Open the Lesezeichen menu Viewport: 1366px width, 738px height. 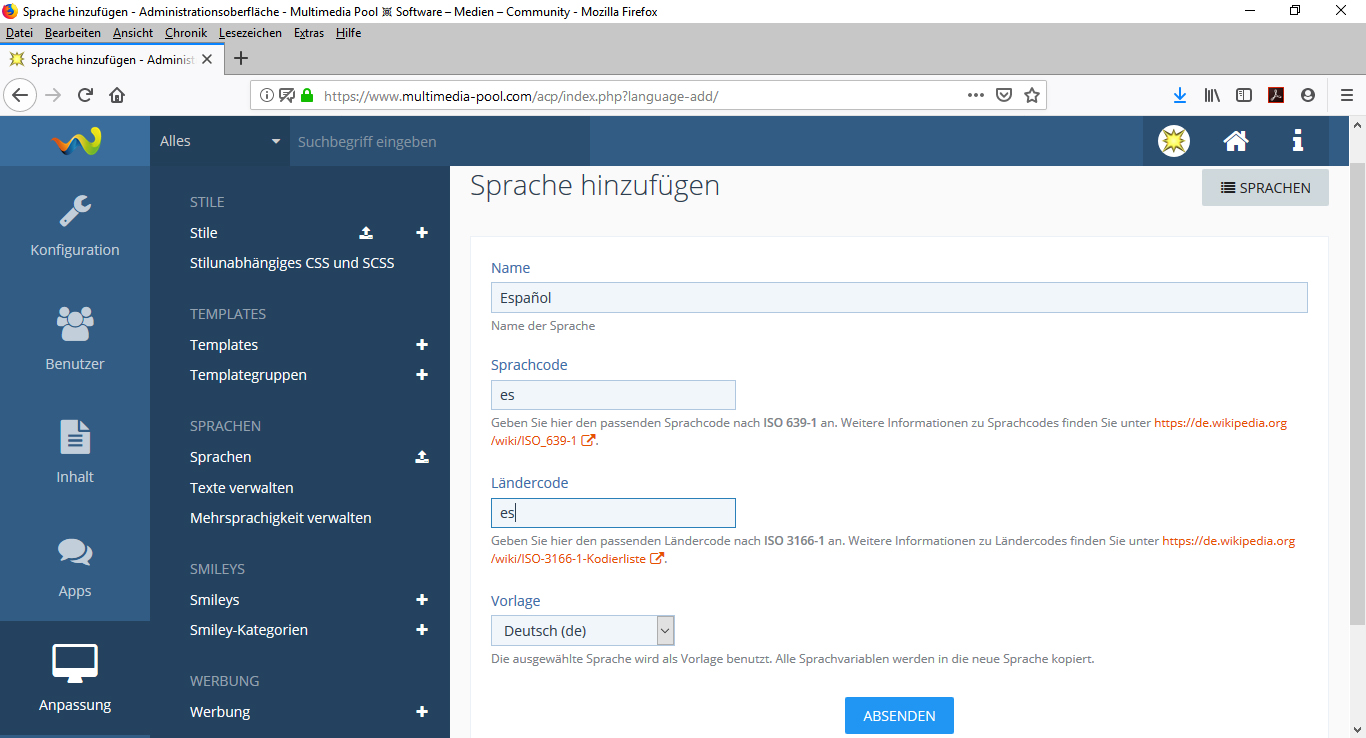pos(250,33)
